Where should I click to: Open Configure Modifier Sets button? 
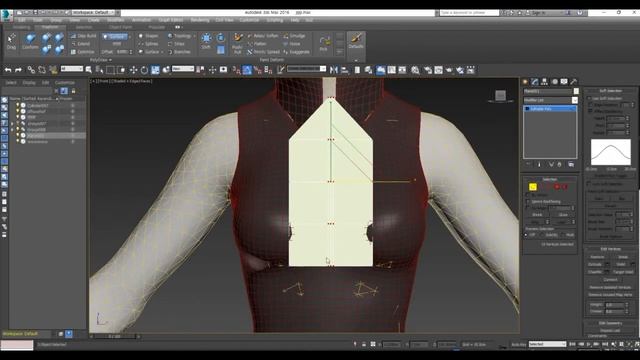[x=571, y=164]
